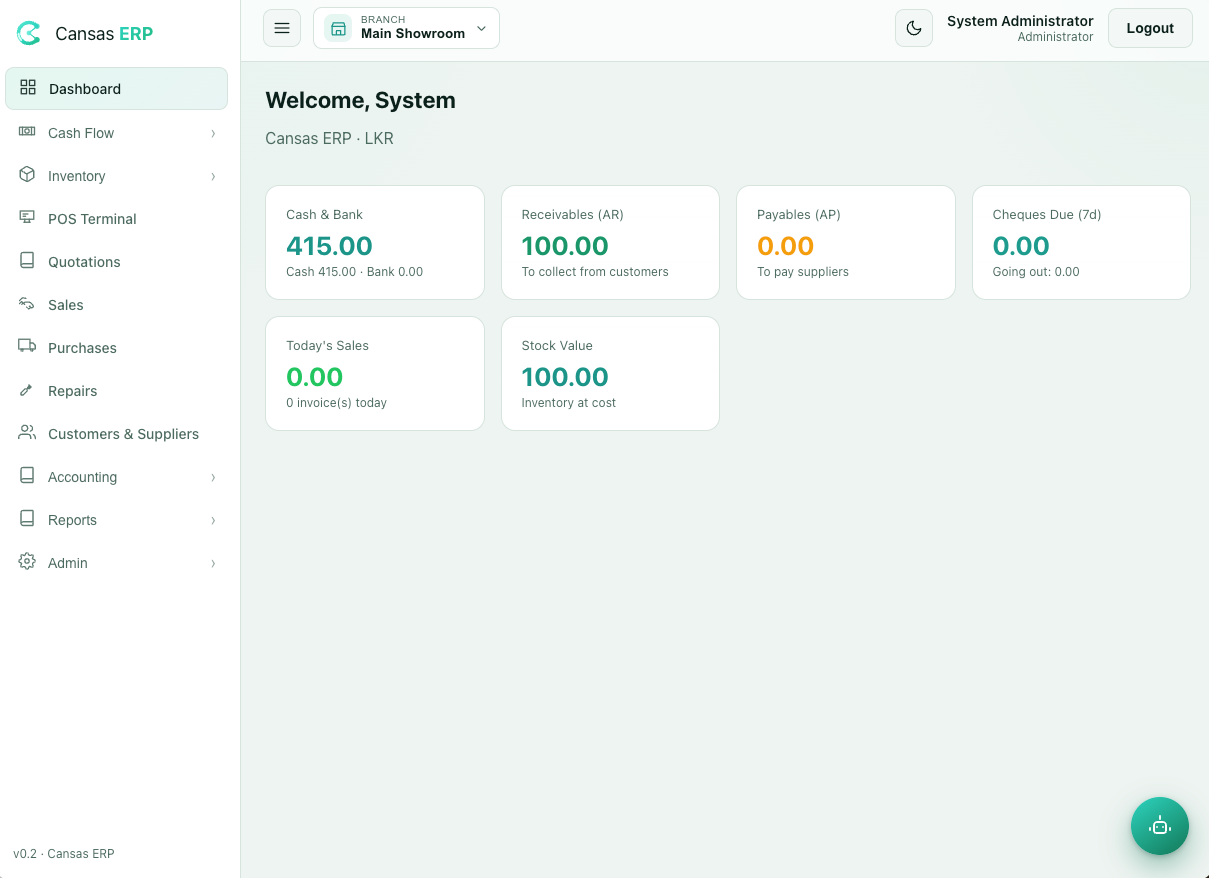Image resolution: width=1209 pixels, height=878 pixels.
Task: Click the Accounting book icon
Action: (x=27, y=476)
